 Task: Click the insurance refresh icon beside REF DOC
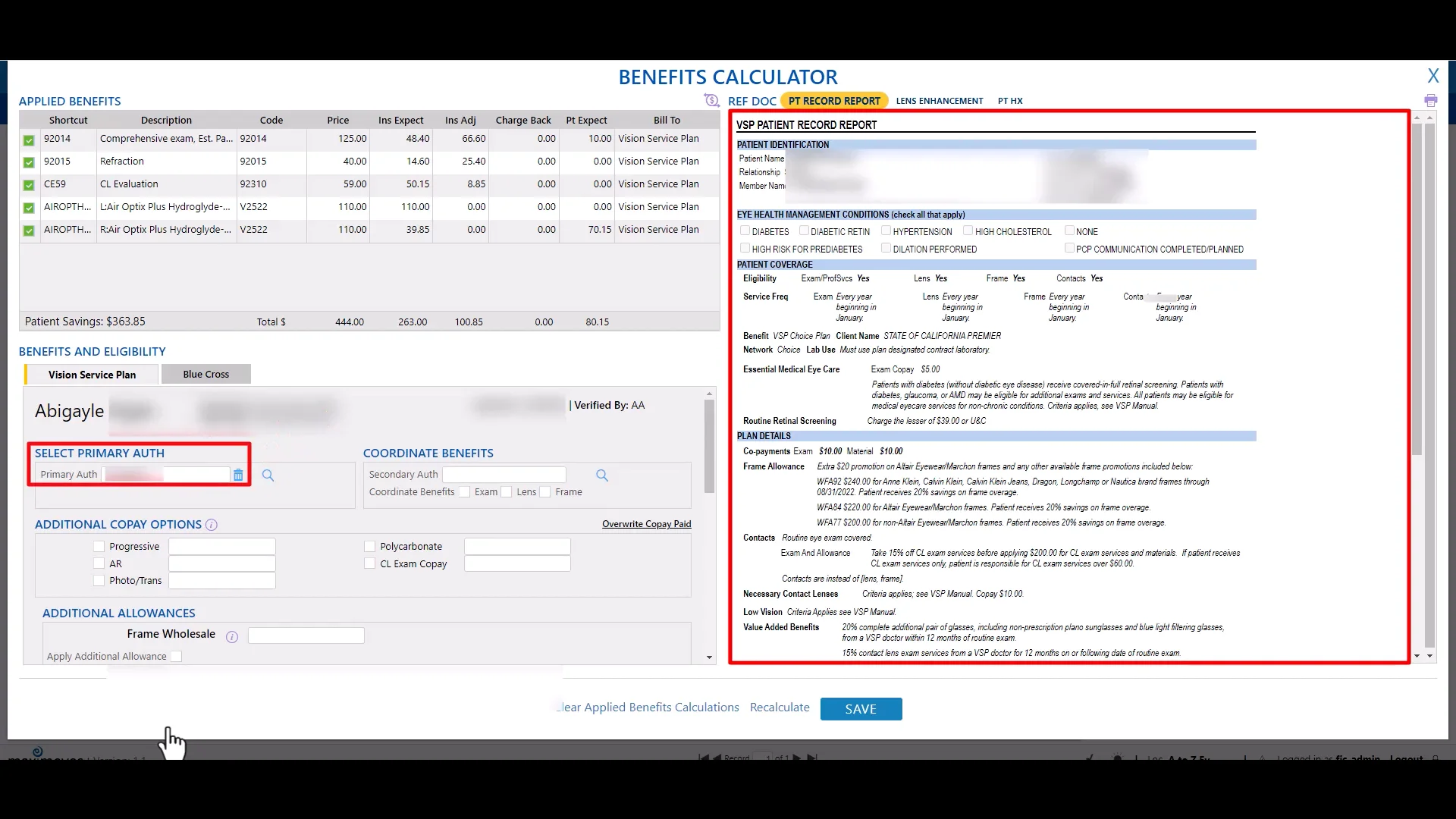pyautogui.click(x=711, y=99)
